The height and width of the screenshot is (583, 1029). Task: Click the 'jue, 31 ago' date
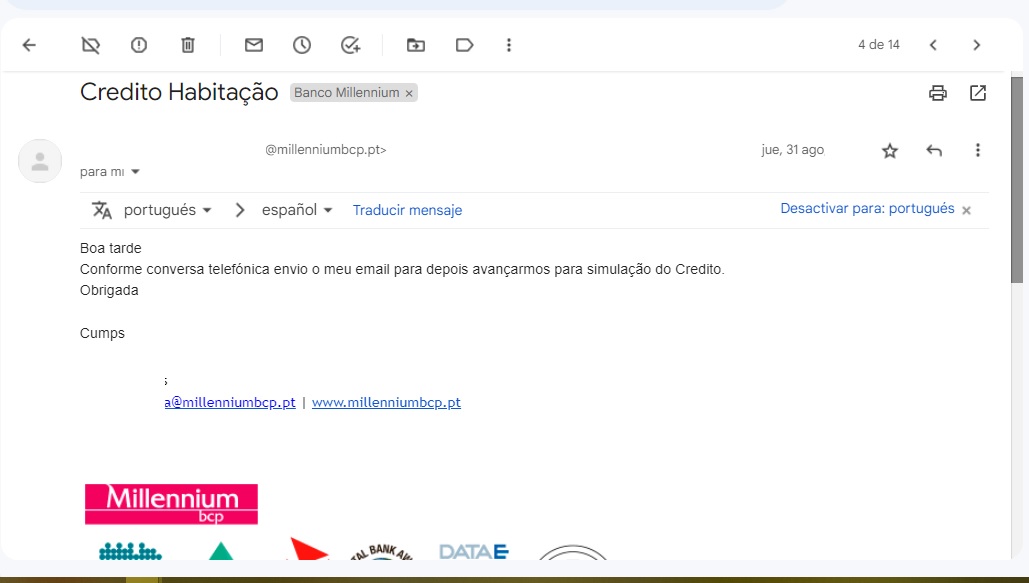793,150
